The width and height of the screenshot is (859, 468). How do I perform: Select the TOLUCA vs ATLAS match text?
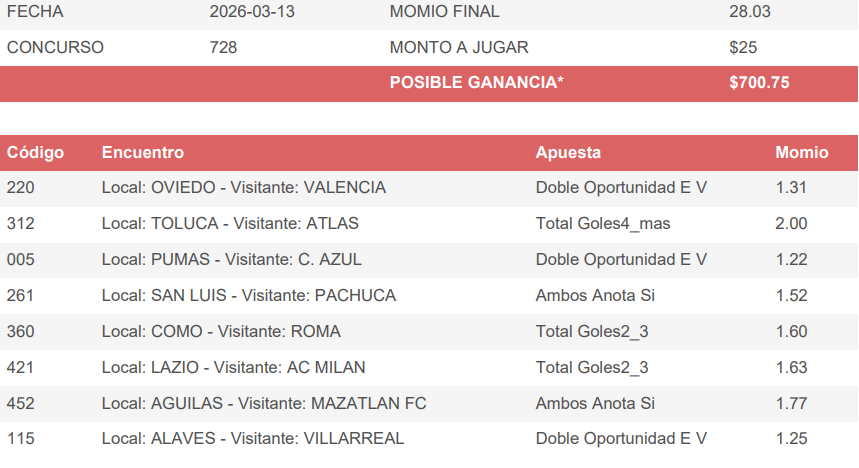tap(230, 224)
